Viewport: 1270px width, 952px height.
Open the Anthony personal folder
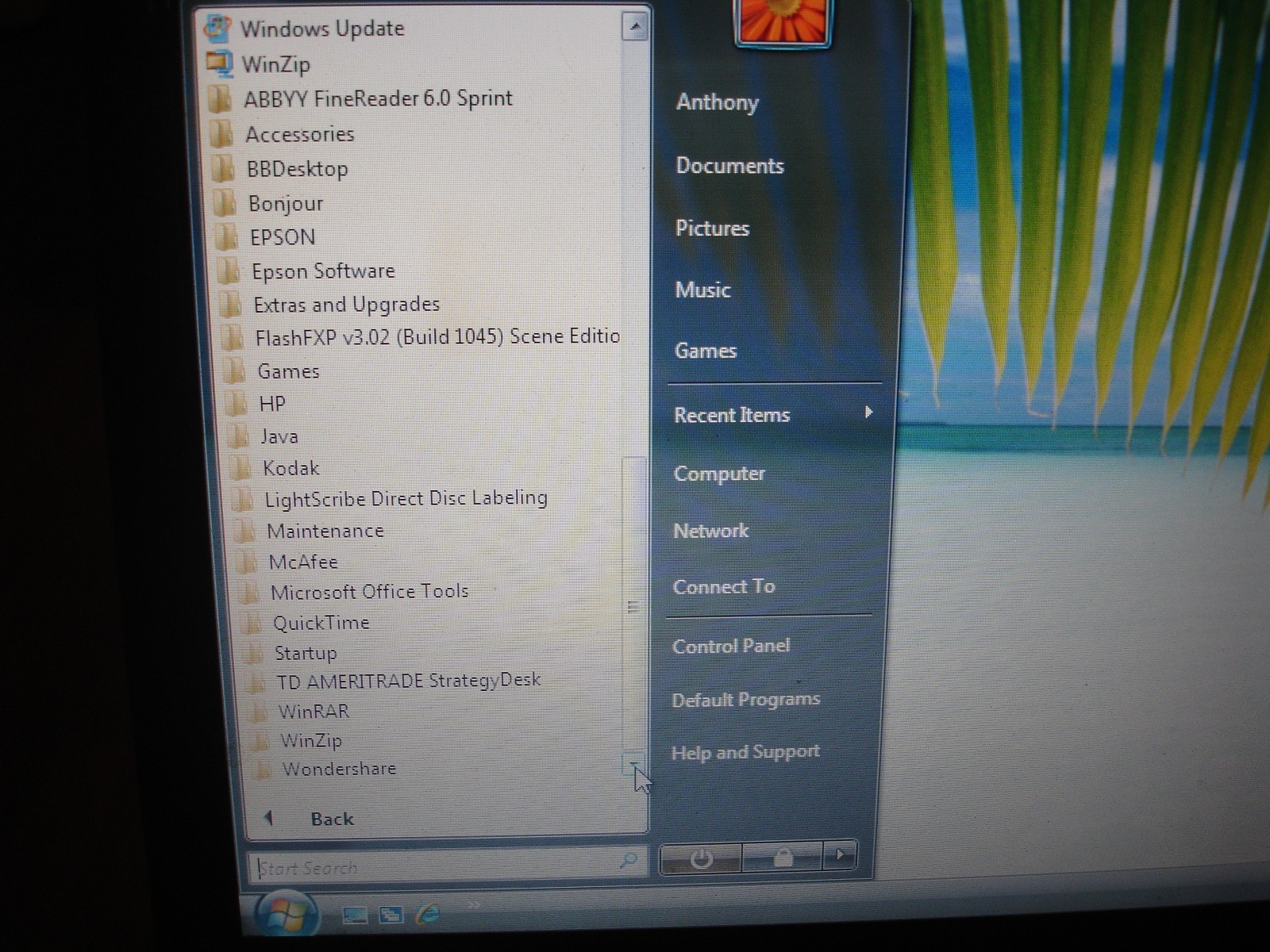[718, 102]
